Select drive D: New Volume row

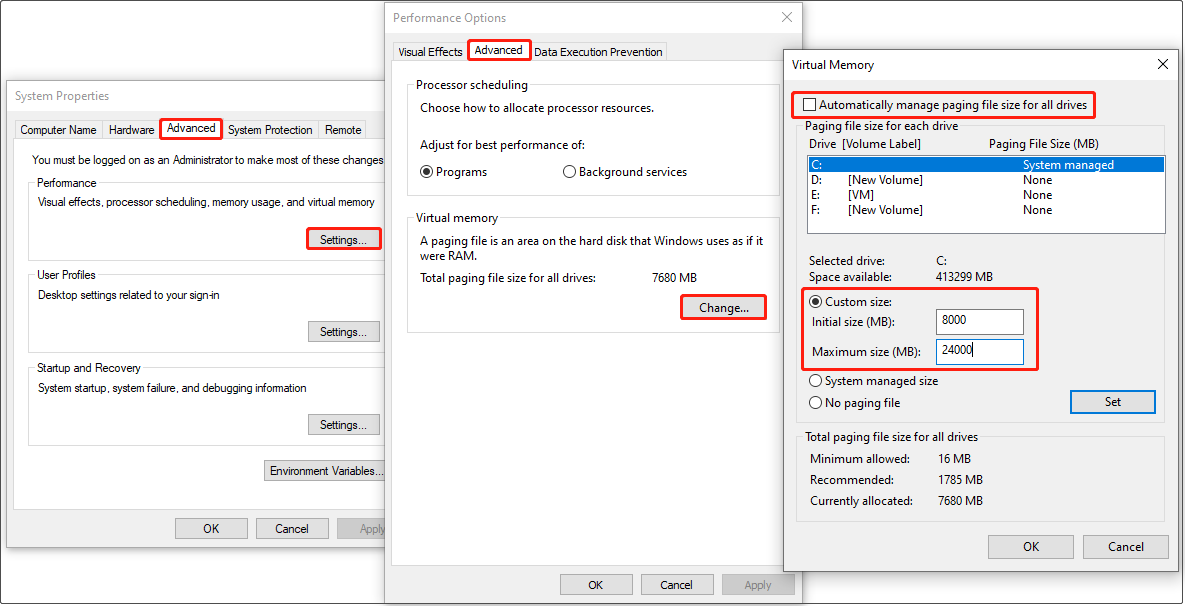986,180
